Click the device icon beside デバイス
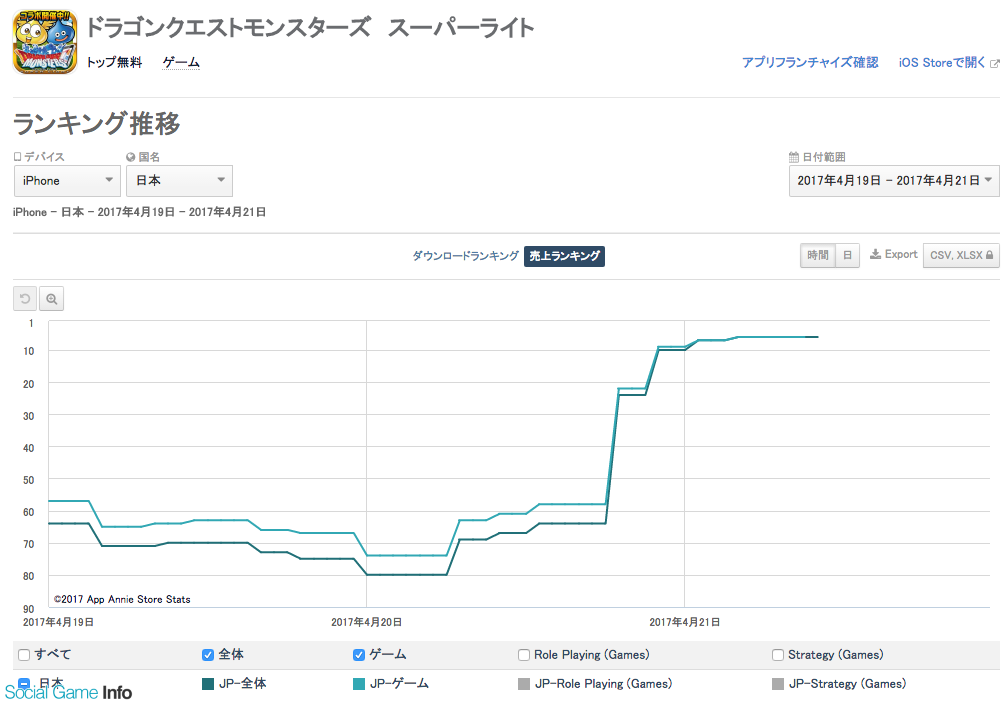 pos(17,157)
